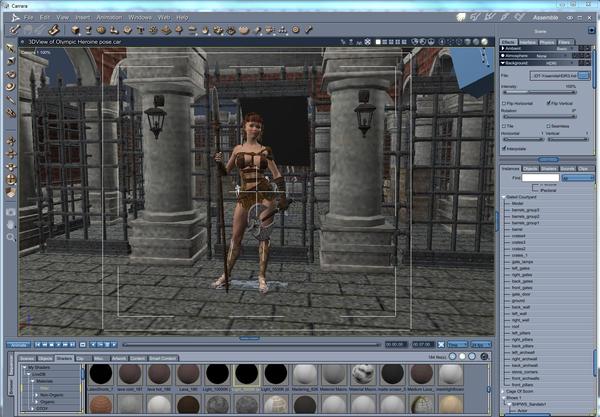Collapse My Shaders folder in browser

pyautogui.click(x=25, y=367)
